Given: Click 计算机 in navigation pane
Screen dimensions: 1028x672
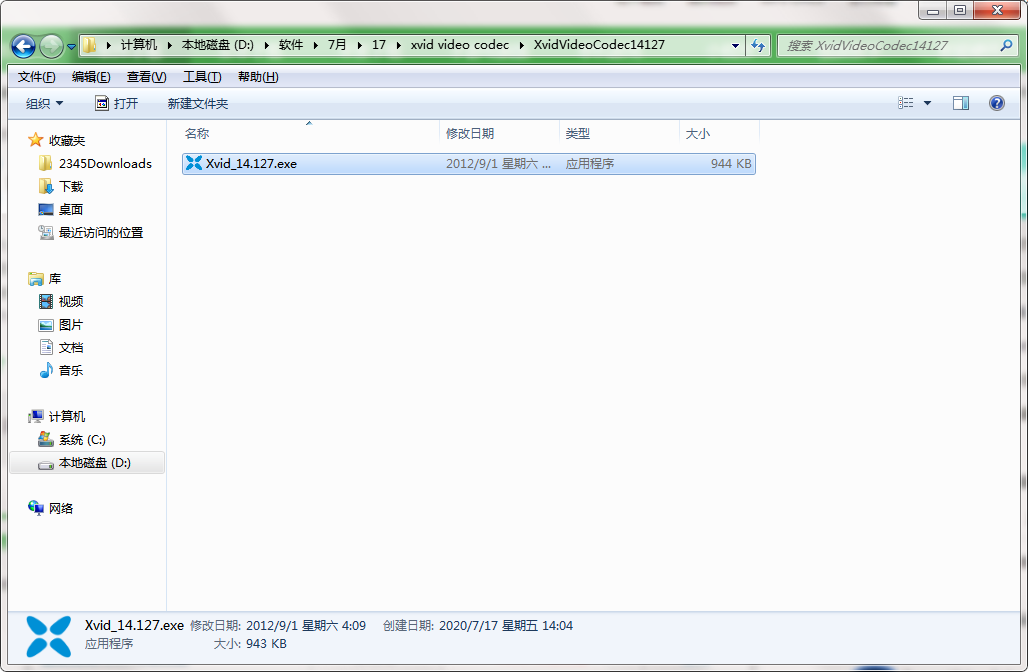Looking at the screenshot, I should (67, 416).
